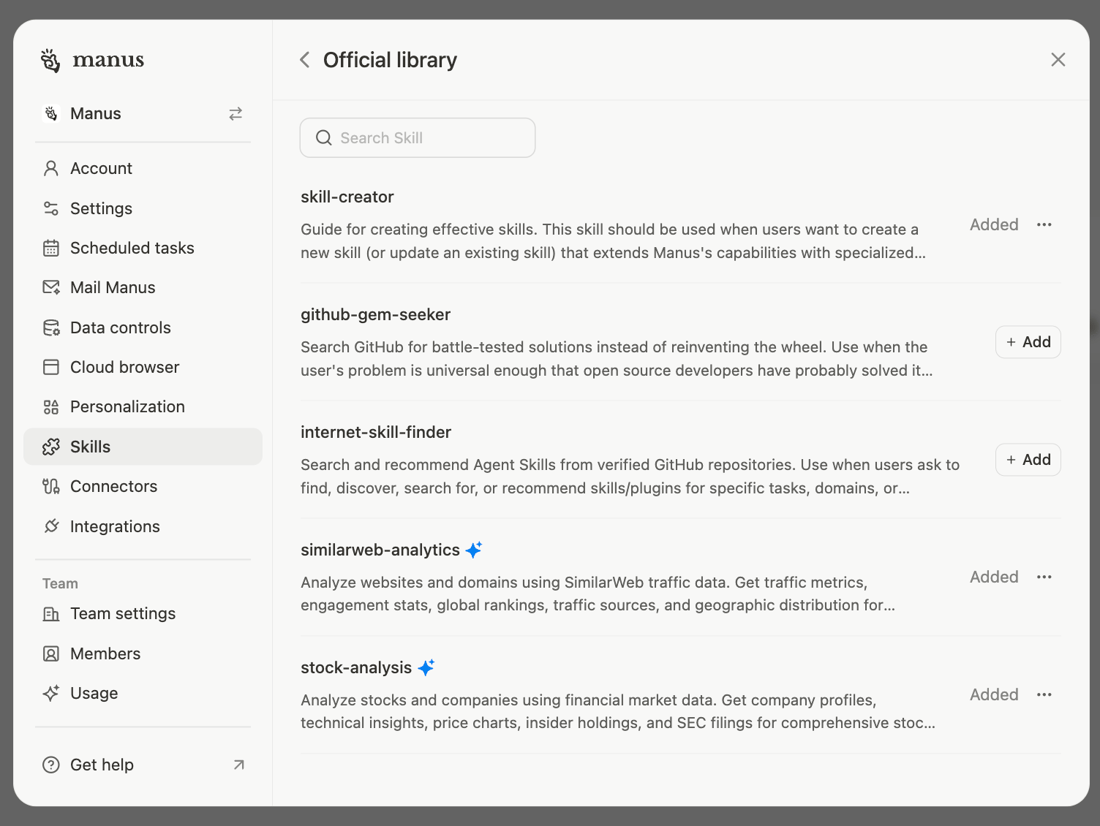Add the internet-skill-finder skill

[1028, 460]
